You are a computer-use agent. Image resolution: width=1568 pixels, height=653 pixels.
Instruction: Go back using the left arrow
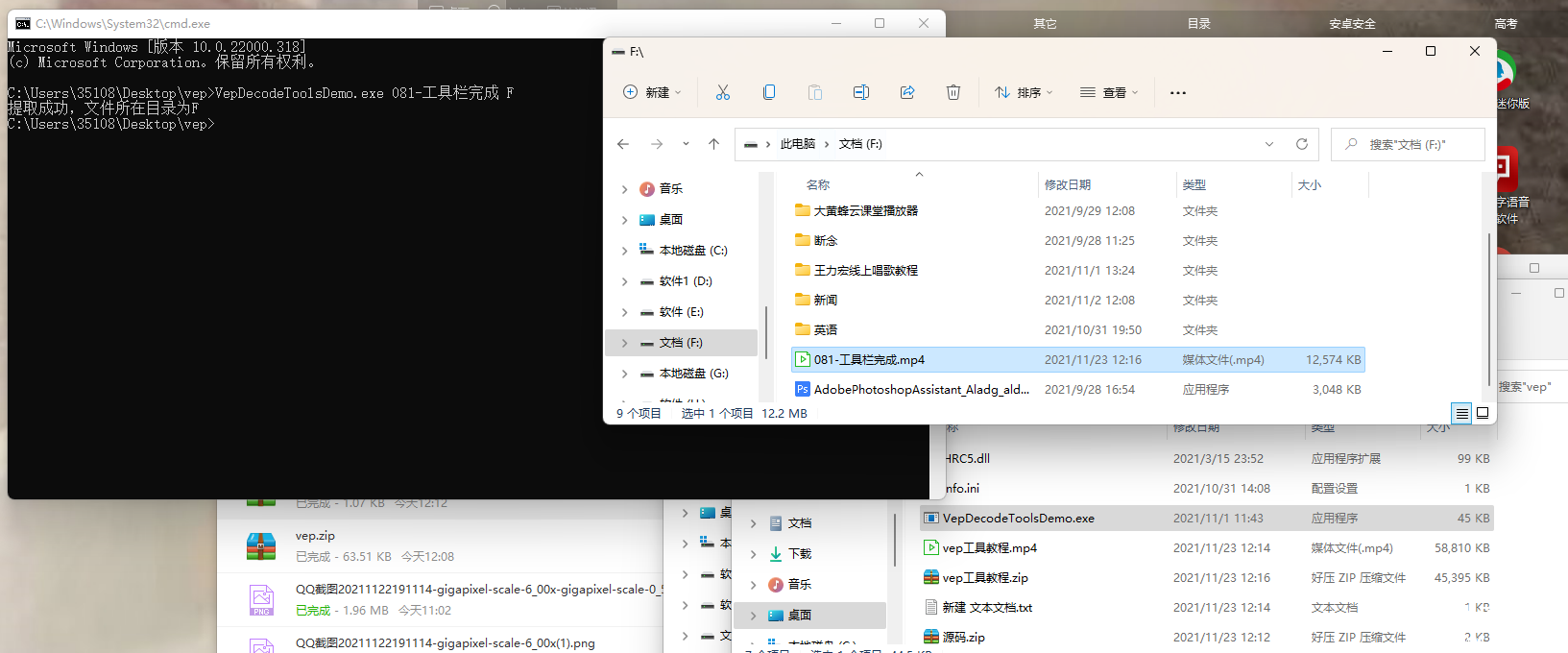click(x=623, y=144)
